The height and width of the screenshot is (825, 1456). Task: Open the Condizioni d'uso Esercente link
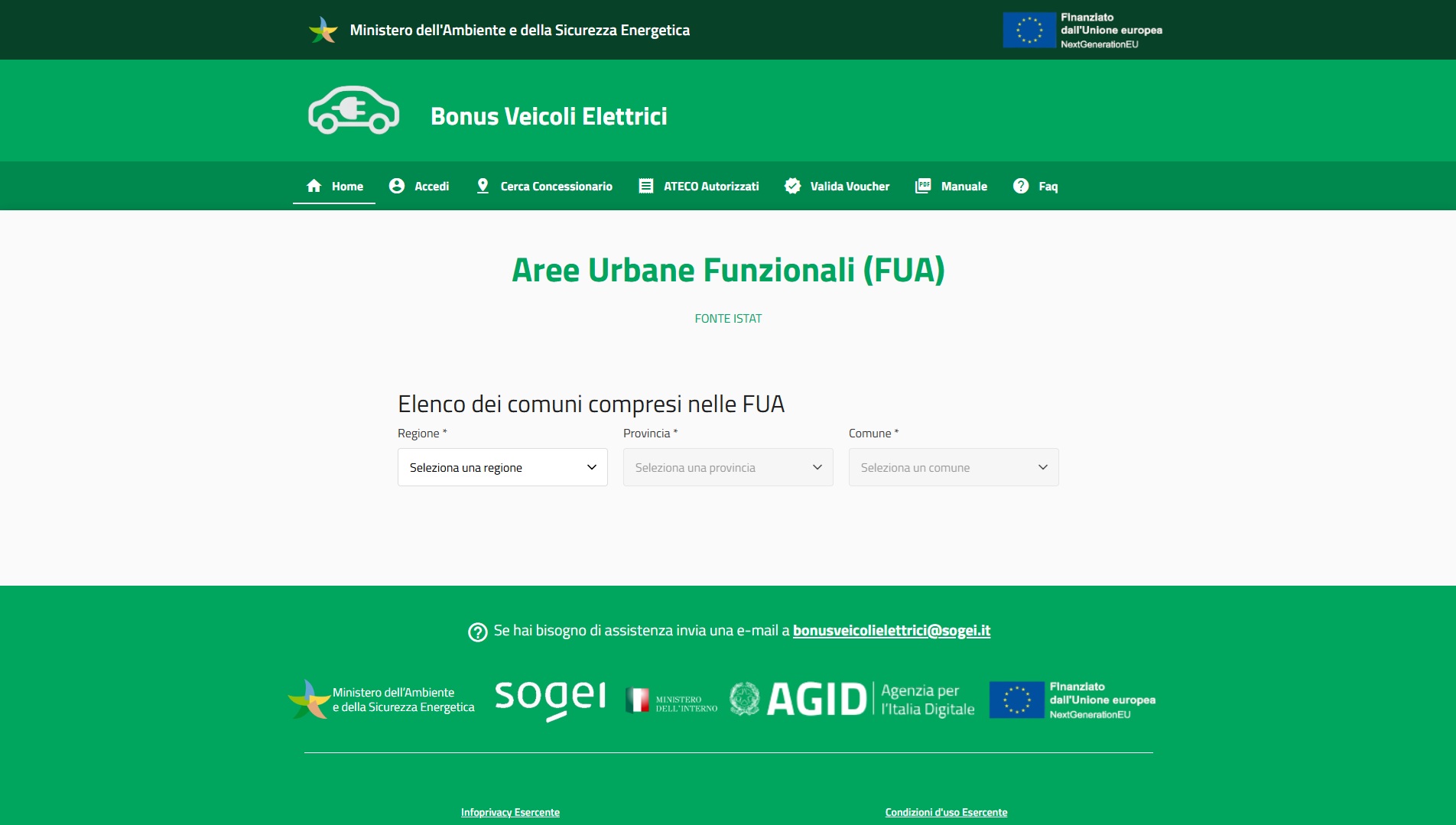pos(946,812)
